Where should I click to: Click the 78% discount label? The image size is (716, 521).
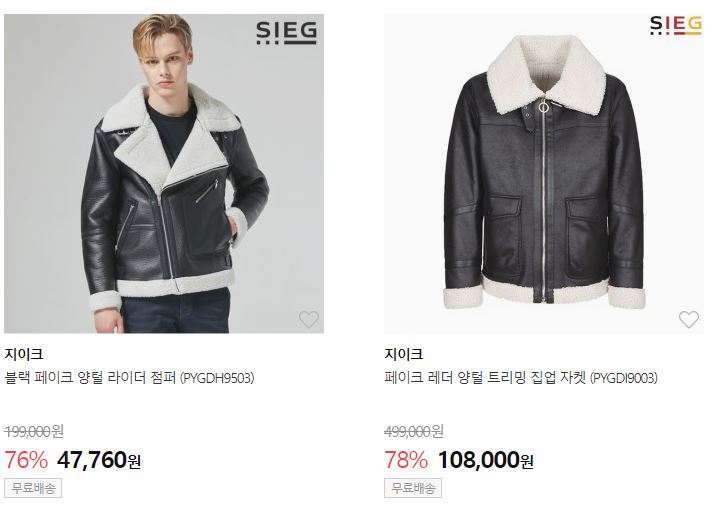tap(406, 460)
